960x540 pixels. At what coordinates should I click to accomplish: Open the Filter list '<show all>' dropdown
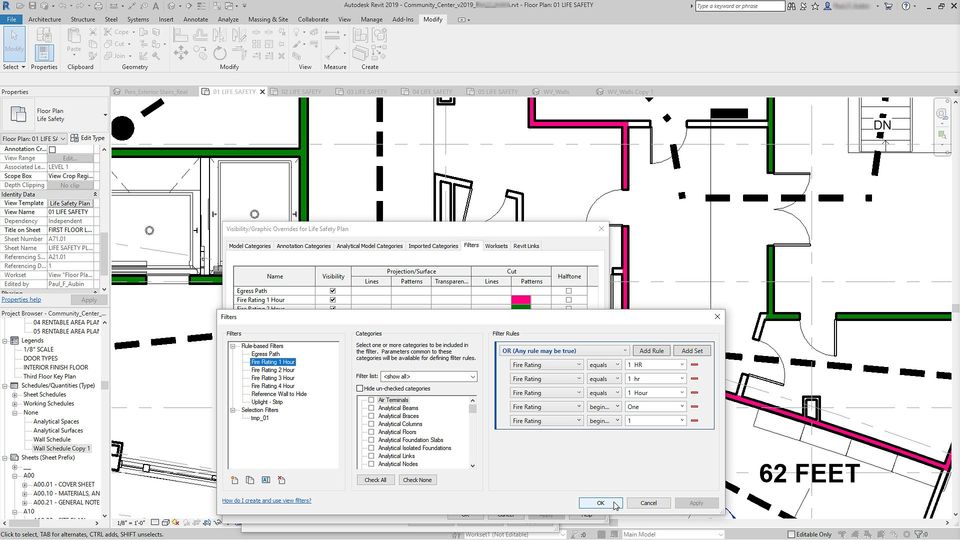pyautogui.click(x=429, y=377)
